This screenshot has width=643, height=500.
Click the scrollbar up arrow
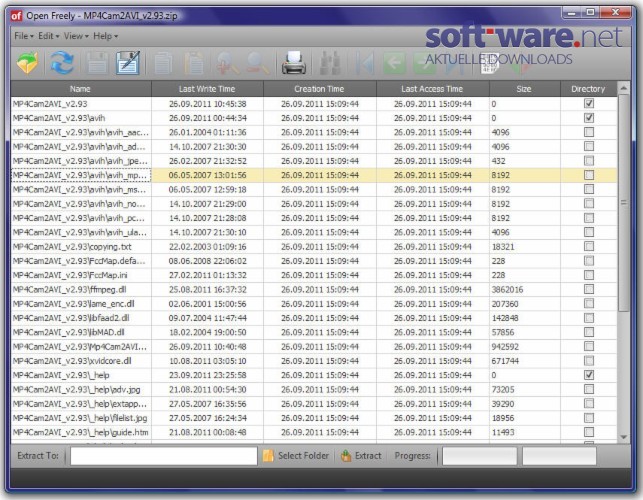(623, 88)
